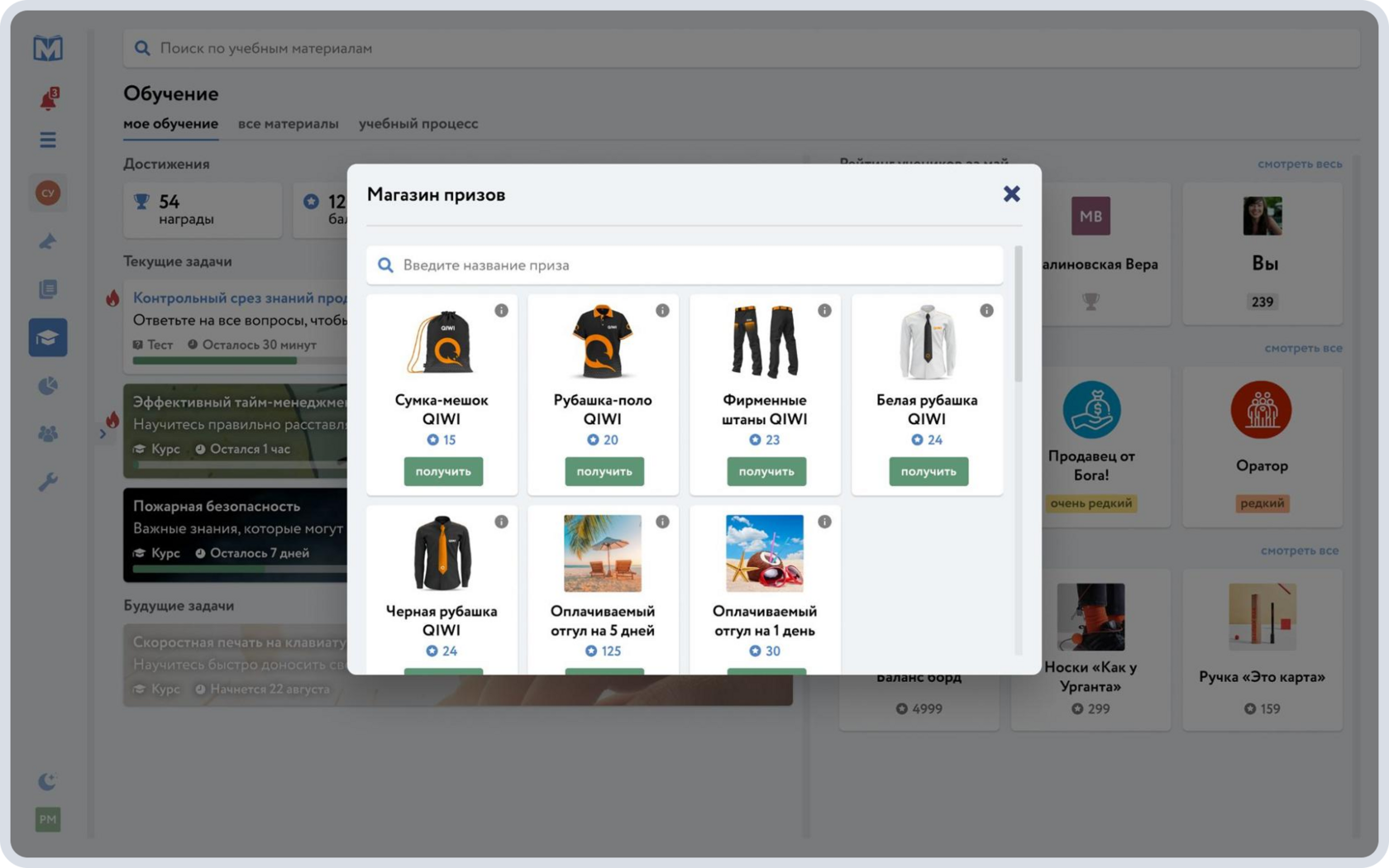The width and height of the screenshot is (1389, 868).
Task: Select the Фирменные штаны QIWI image
Action: (x=765, y=342)
